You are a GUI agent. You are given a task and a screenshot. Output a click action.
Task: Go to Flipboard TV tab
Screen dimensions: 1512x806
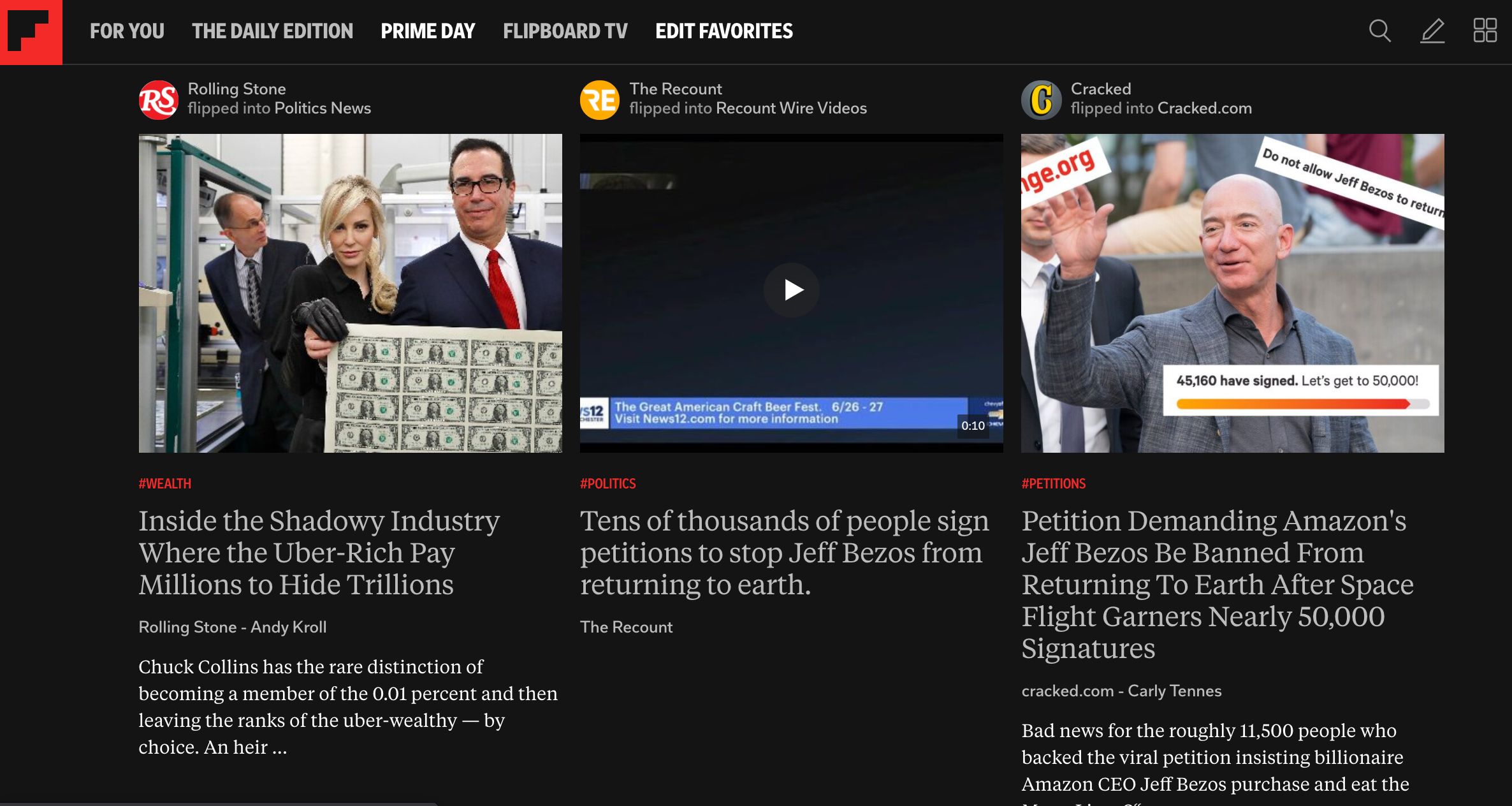(565, 31)
